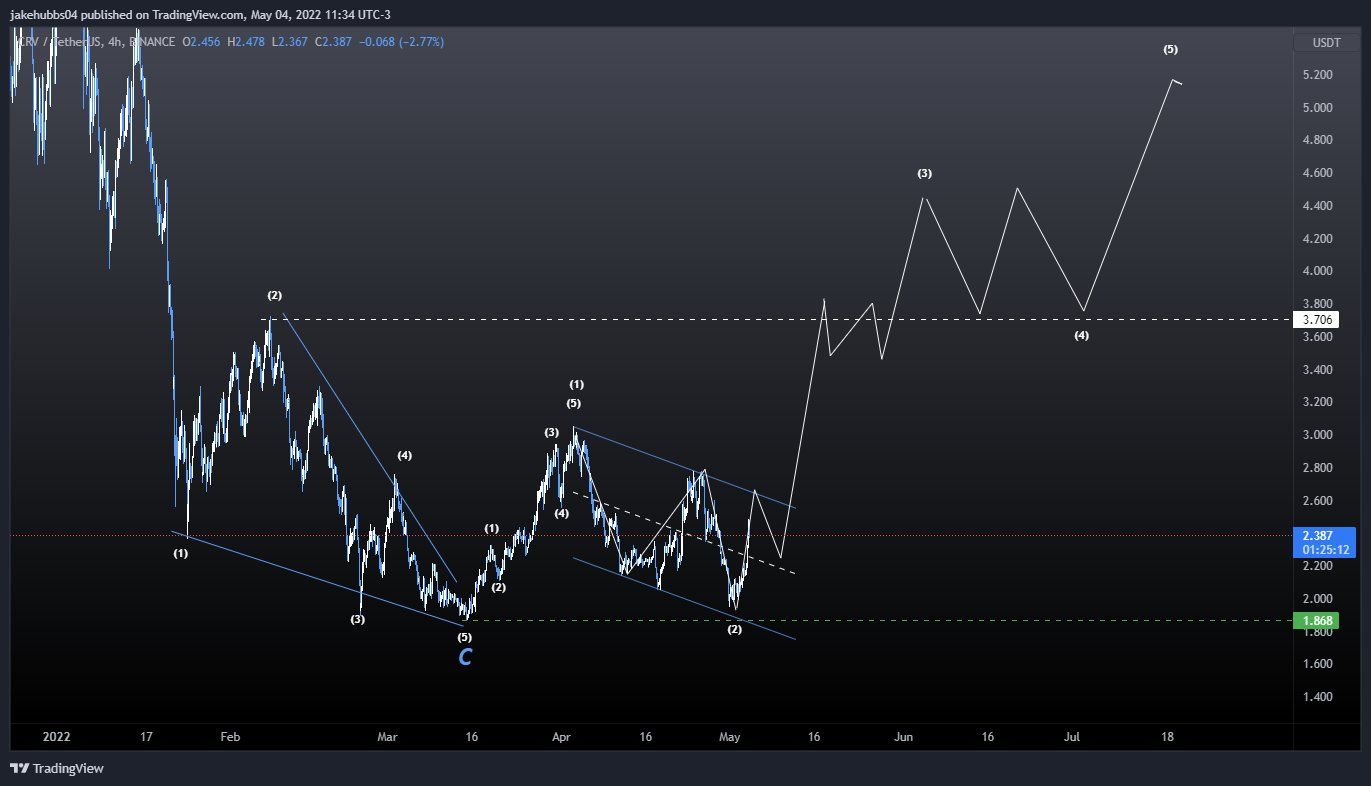This screenshot has height=786, width=1371.
Task: Click the TradingView.com text in the header
Action: (x=198, y=14)
